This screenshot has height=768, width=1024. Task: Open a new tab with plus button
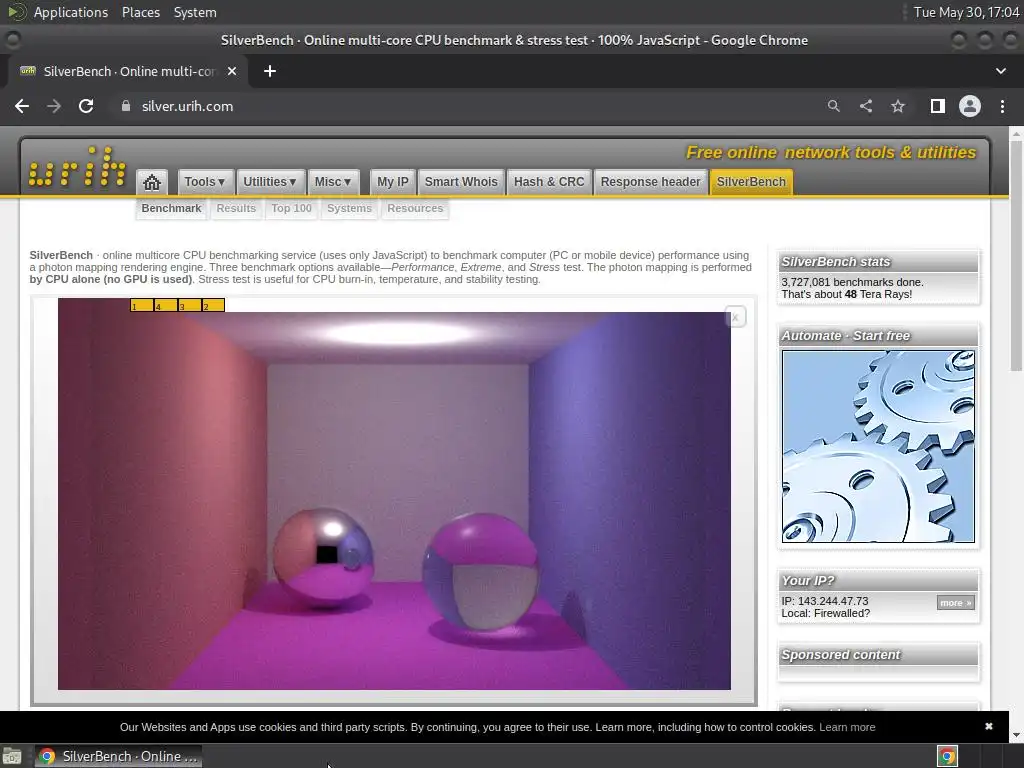pos(270,71)
